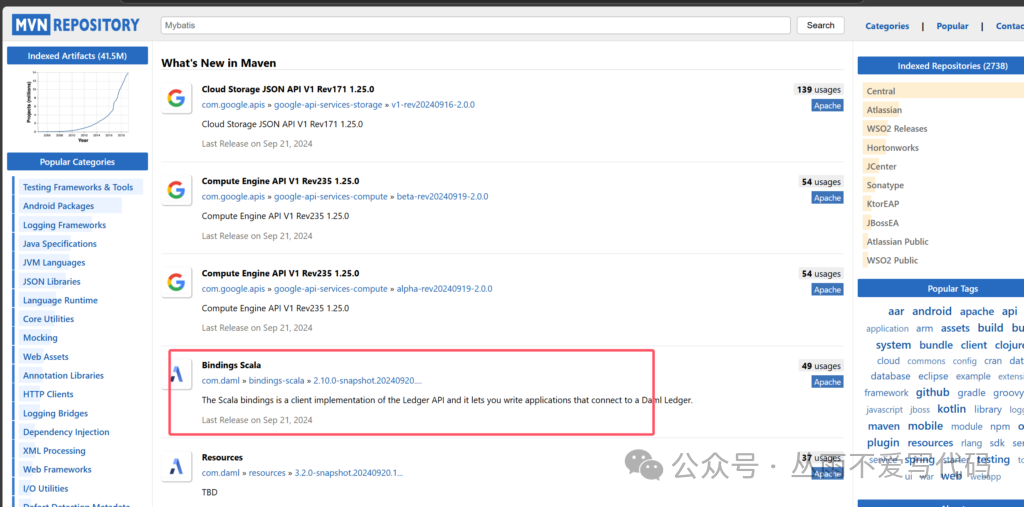Screen dimensions: 1024x507
Task: Open version 2.10.0-snapshot.20240920
Action: tap(368, 380)
